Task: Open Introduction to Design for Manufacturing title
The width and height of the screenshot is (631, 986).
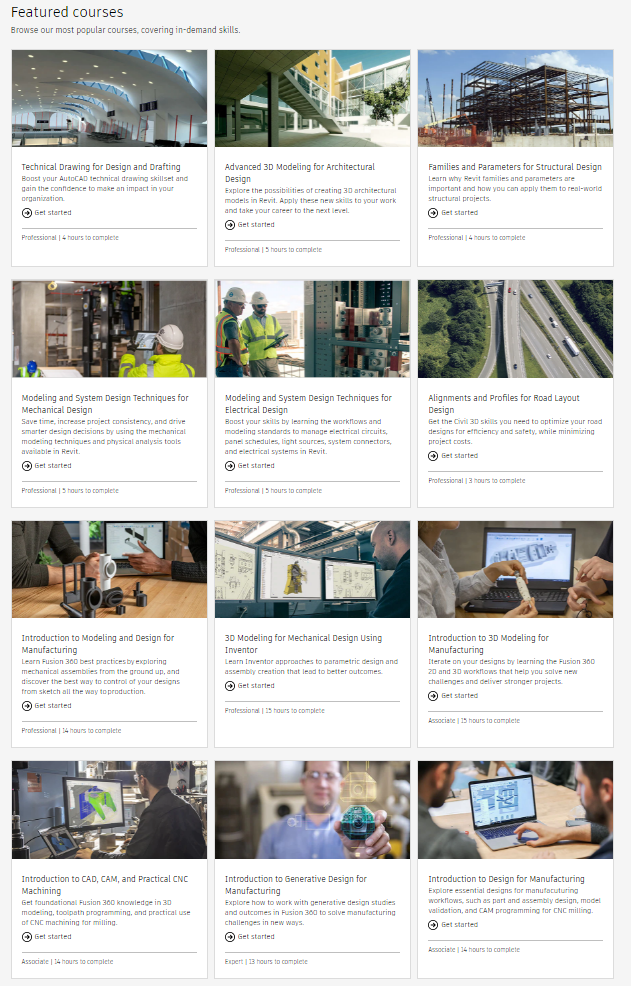Action: pyautogui.click(x=506, y=879)
